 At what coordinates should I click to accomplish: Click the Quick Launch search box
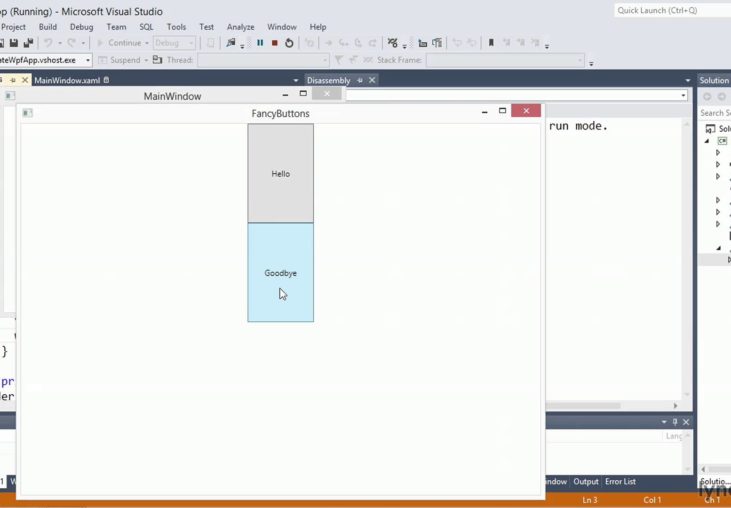click(668, 10)
